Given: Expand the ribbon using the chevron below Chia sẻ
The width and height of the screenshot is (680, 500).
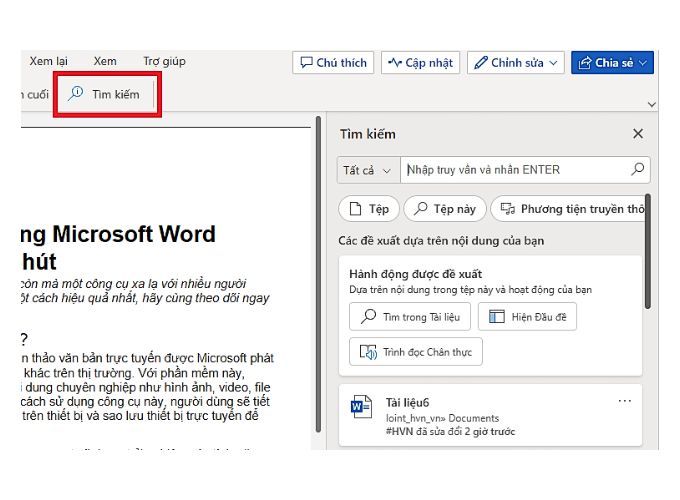Looking at the screenshot, I should [651, 105].
